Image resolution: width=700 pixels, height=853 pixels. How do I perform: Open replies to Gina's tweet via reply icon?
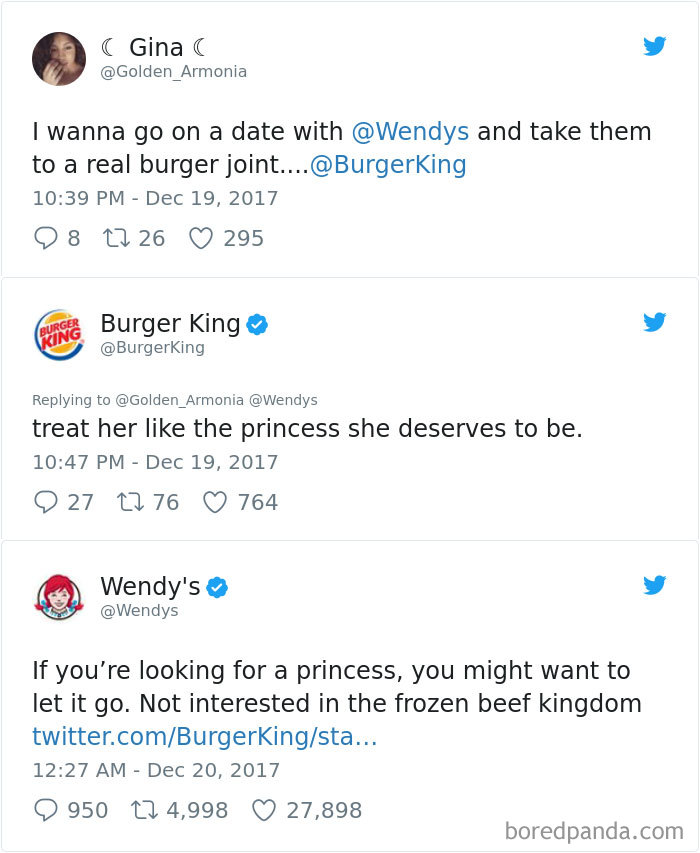pos(45,238)
